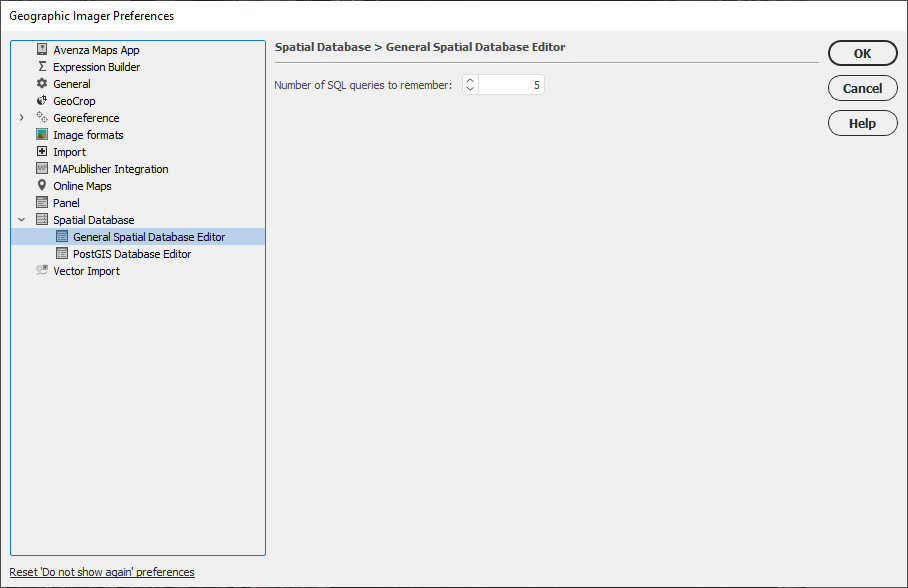Click the Spatial Database icon
Screen dimensions: 908x588
pyautogui.click(x=42, y=220)
